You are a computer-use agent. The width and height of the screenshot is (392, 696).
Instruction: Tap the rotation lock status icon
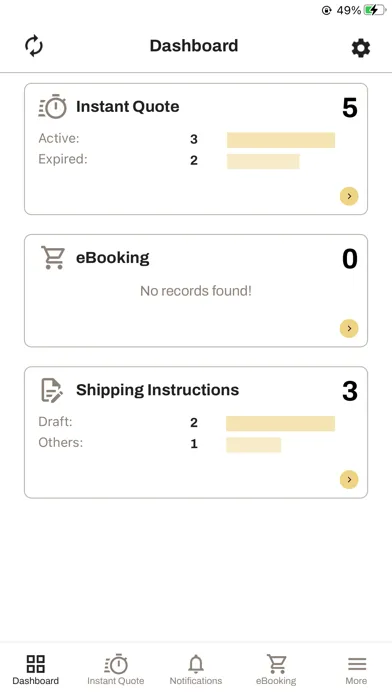(x=326, y=10)
